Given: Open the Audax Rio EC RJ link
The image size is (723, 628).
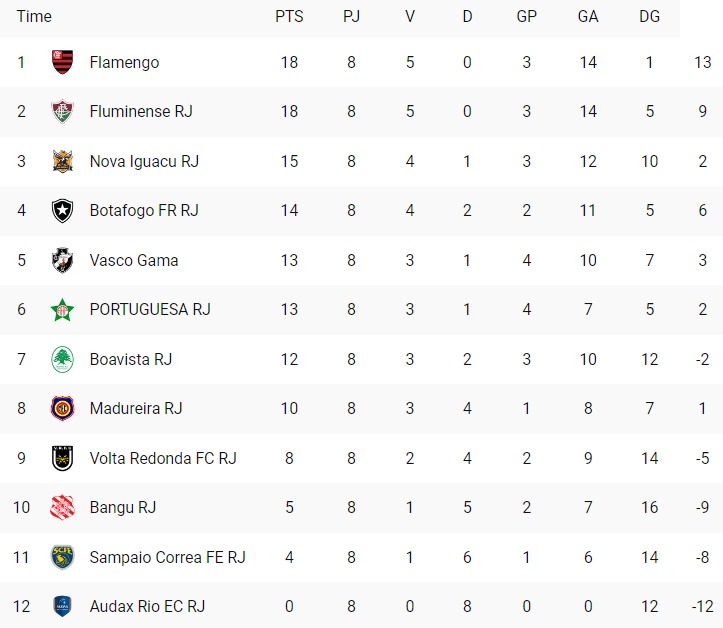Looking at the screenshot, I should click(x=147, y=606).
